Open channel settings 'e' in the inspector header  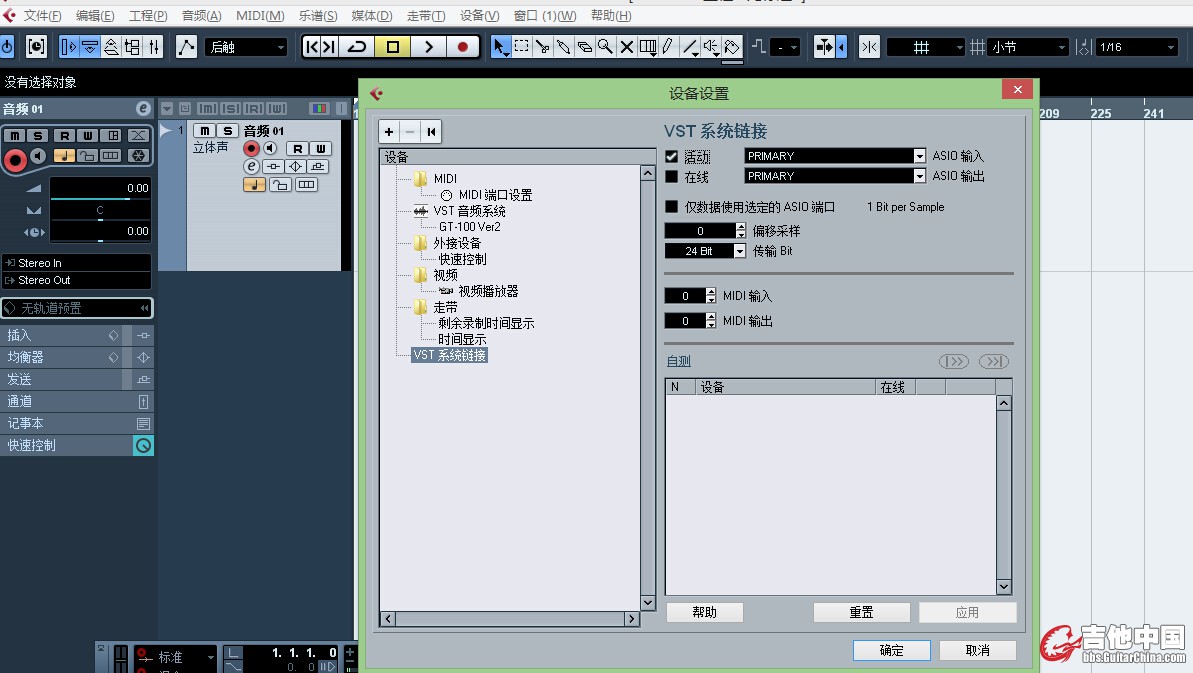click(143, 109)
